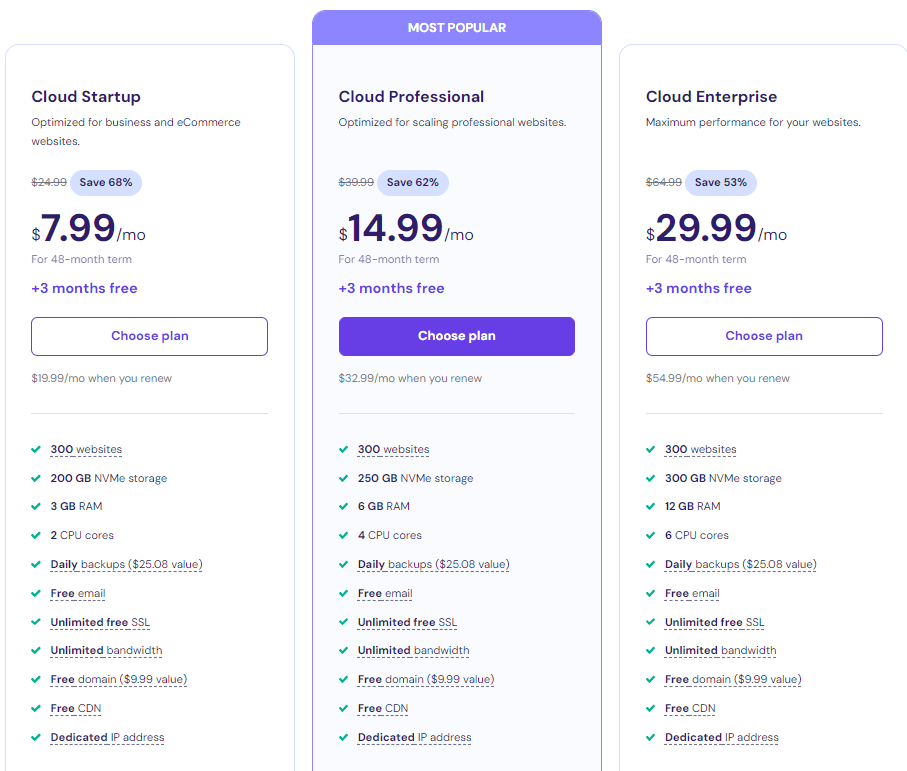The width and height of the screenshot is (907, 771).
Task: Open Unlimited bandwidth info in Cloud Startup
Action: click(106, 651)
